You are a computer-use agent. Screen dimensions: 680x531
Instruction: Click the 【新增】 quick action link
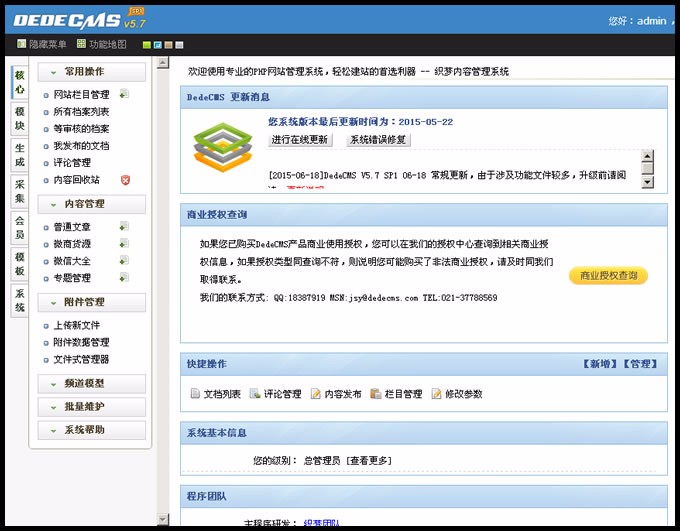pos(599,364)
